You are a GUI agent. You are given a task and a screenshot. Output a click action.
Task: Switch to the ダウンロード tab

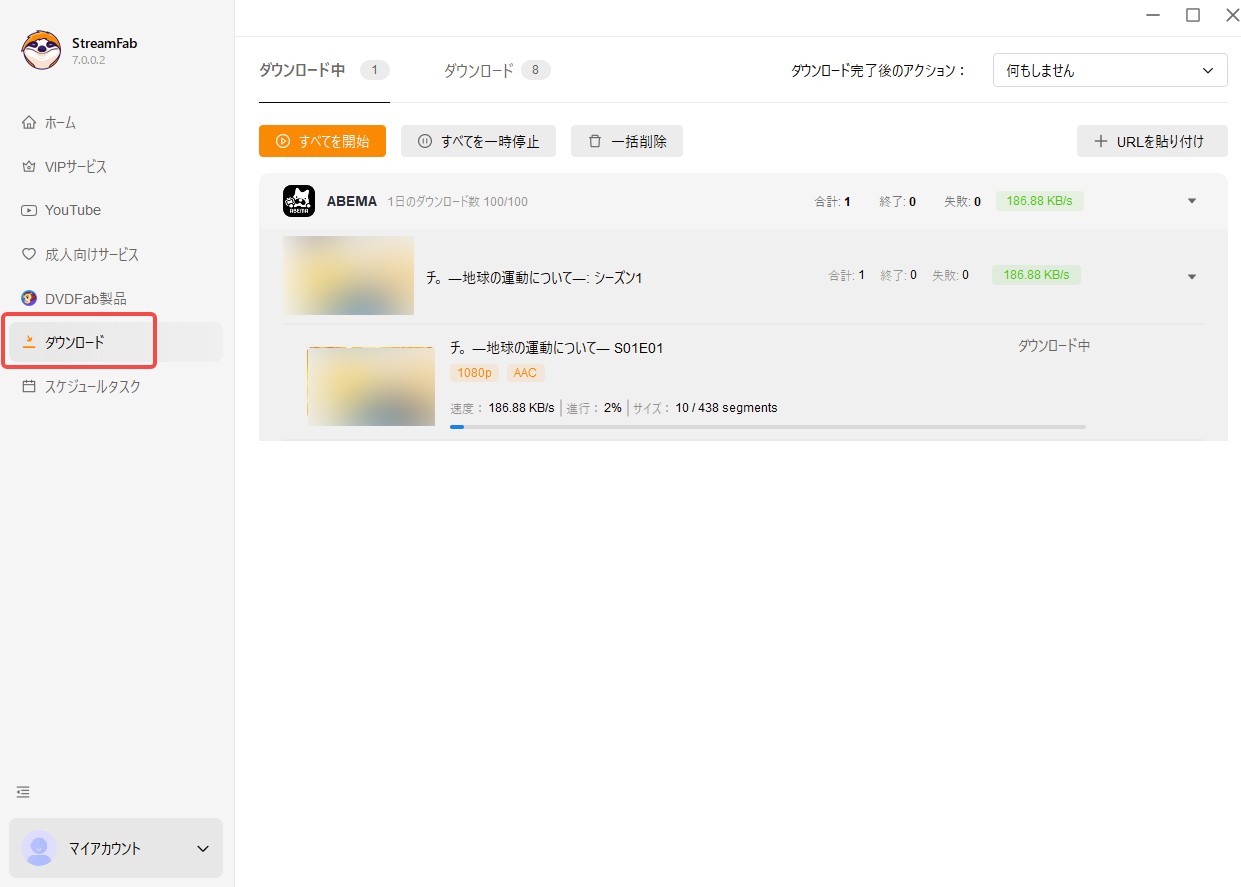tap(479, 70)
